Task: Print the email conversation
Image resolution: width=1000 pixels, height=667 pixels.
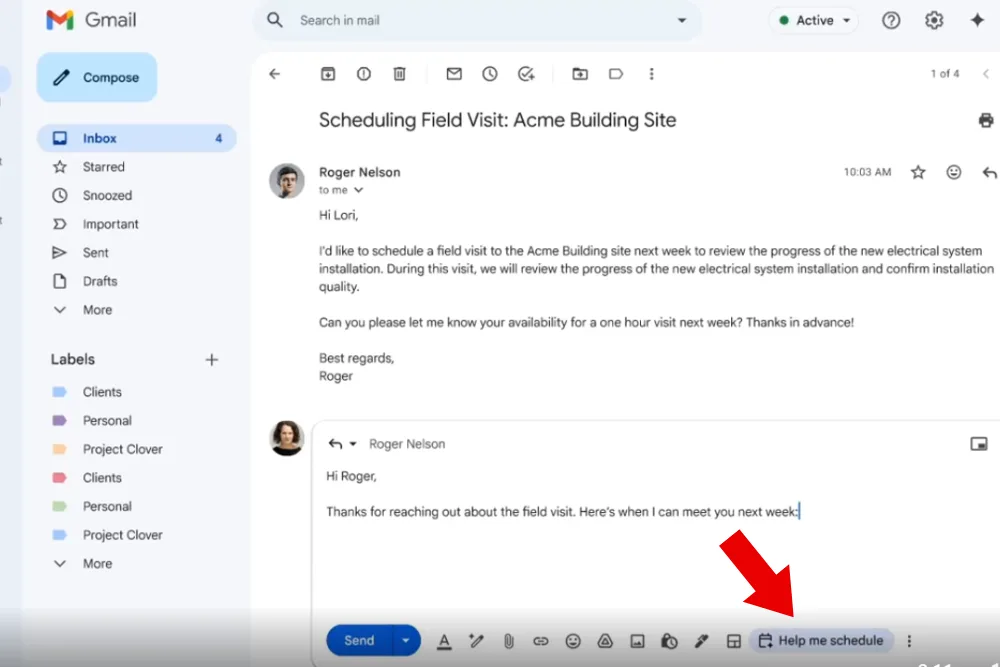Action: pos(985,121)
